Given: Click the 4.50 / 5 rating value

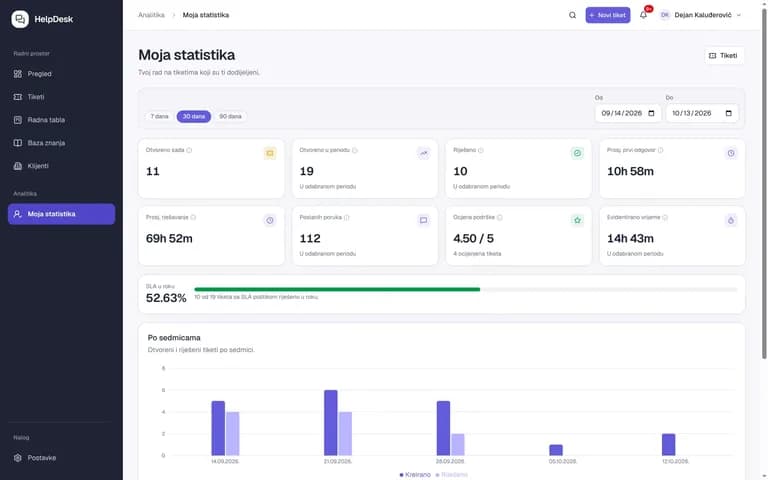Looking at the screenshot, I should pos(473,239).
